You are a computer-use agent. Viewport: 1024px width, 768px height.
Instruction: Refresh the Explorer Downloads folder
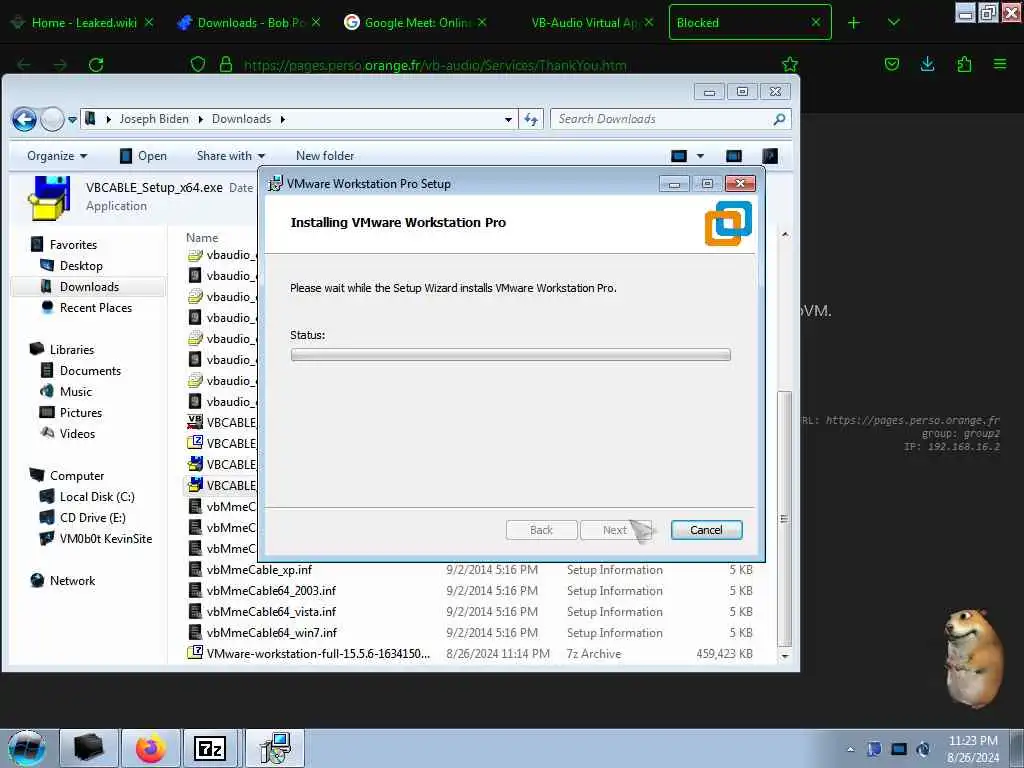(x=531, y=120)
